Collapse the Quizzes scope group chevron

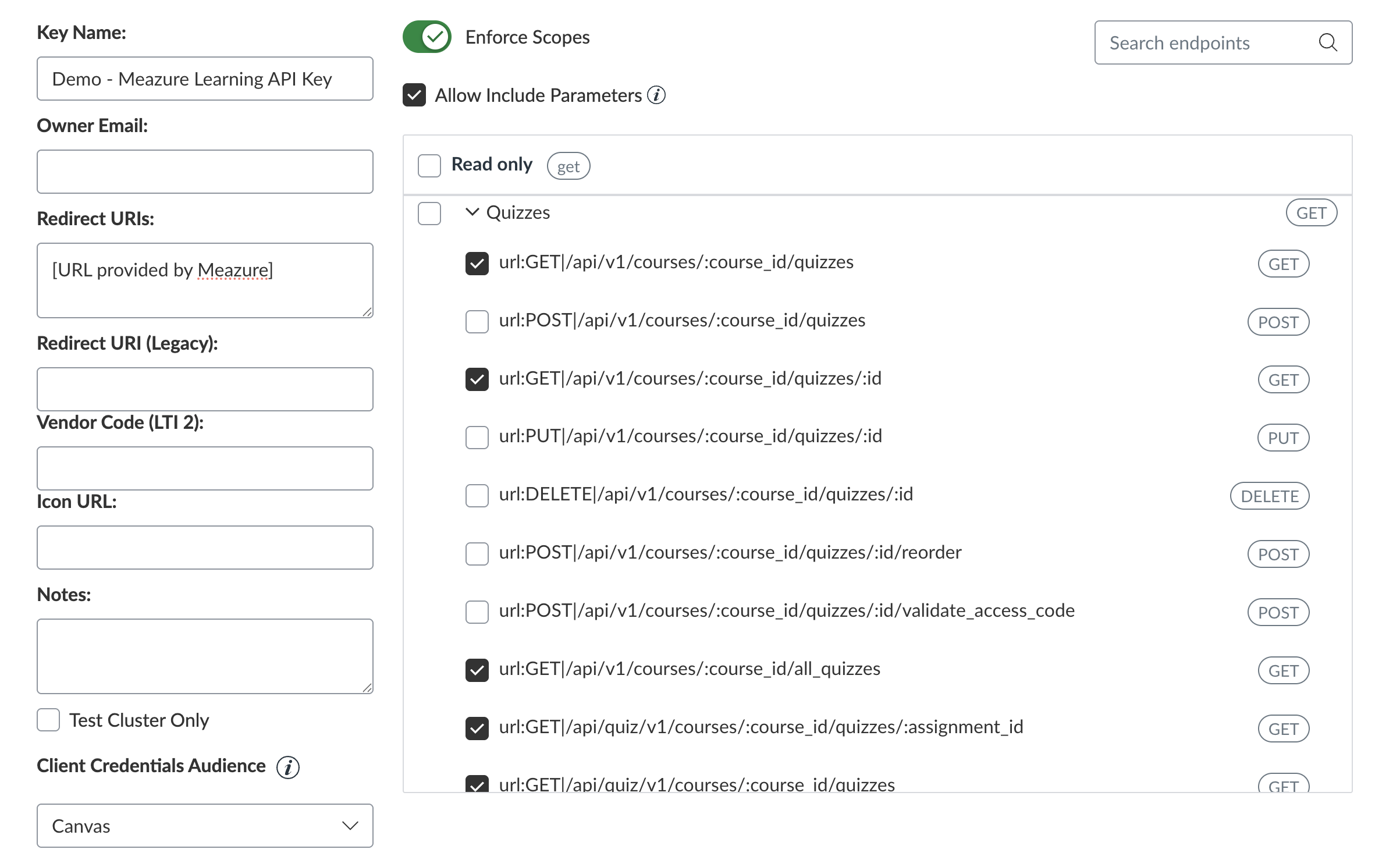(x=472, y=212)
